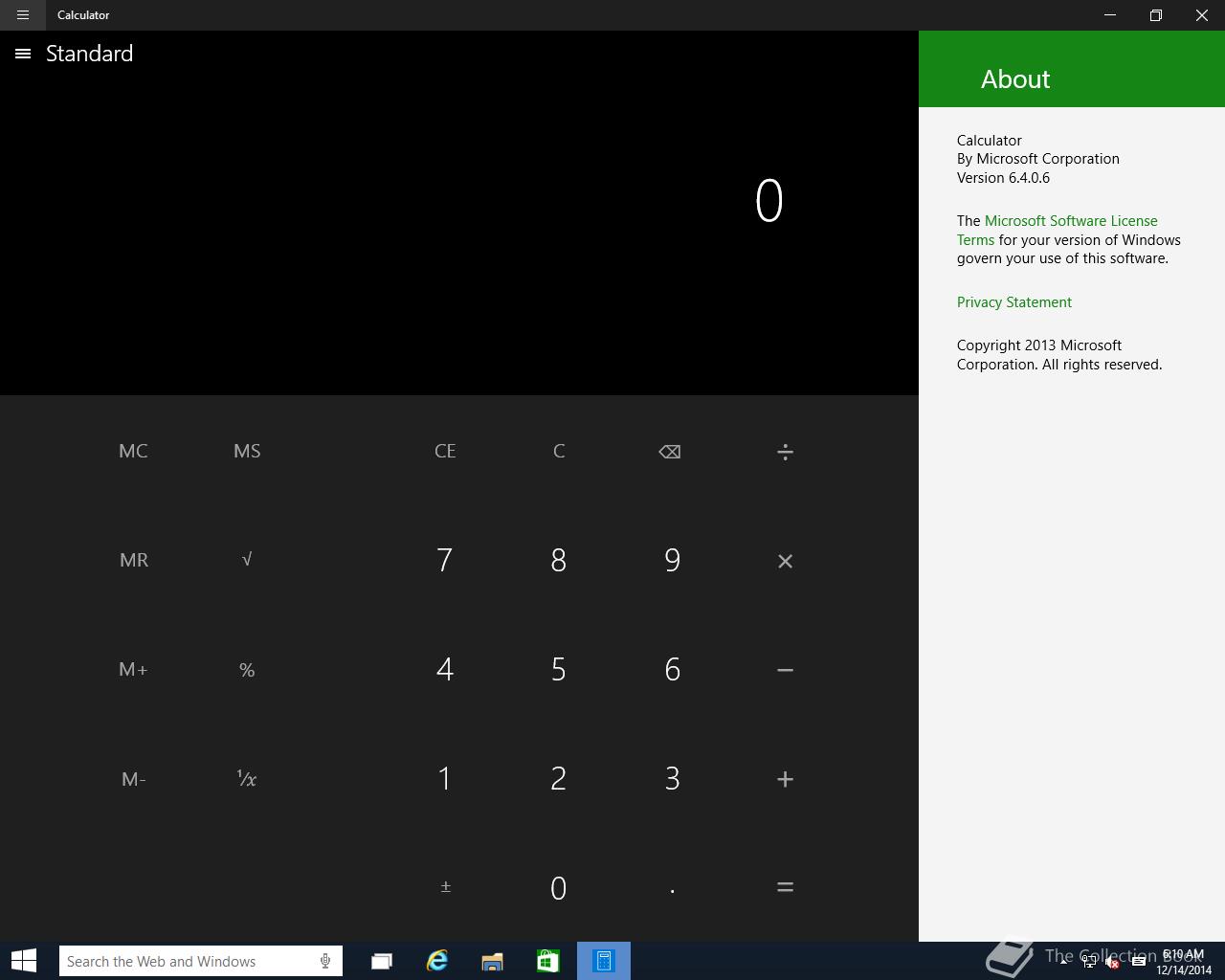Click digit 4 on the keypad
Screen dimensions: 1225x980
point(444,669)
